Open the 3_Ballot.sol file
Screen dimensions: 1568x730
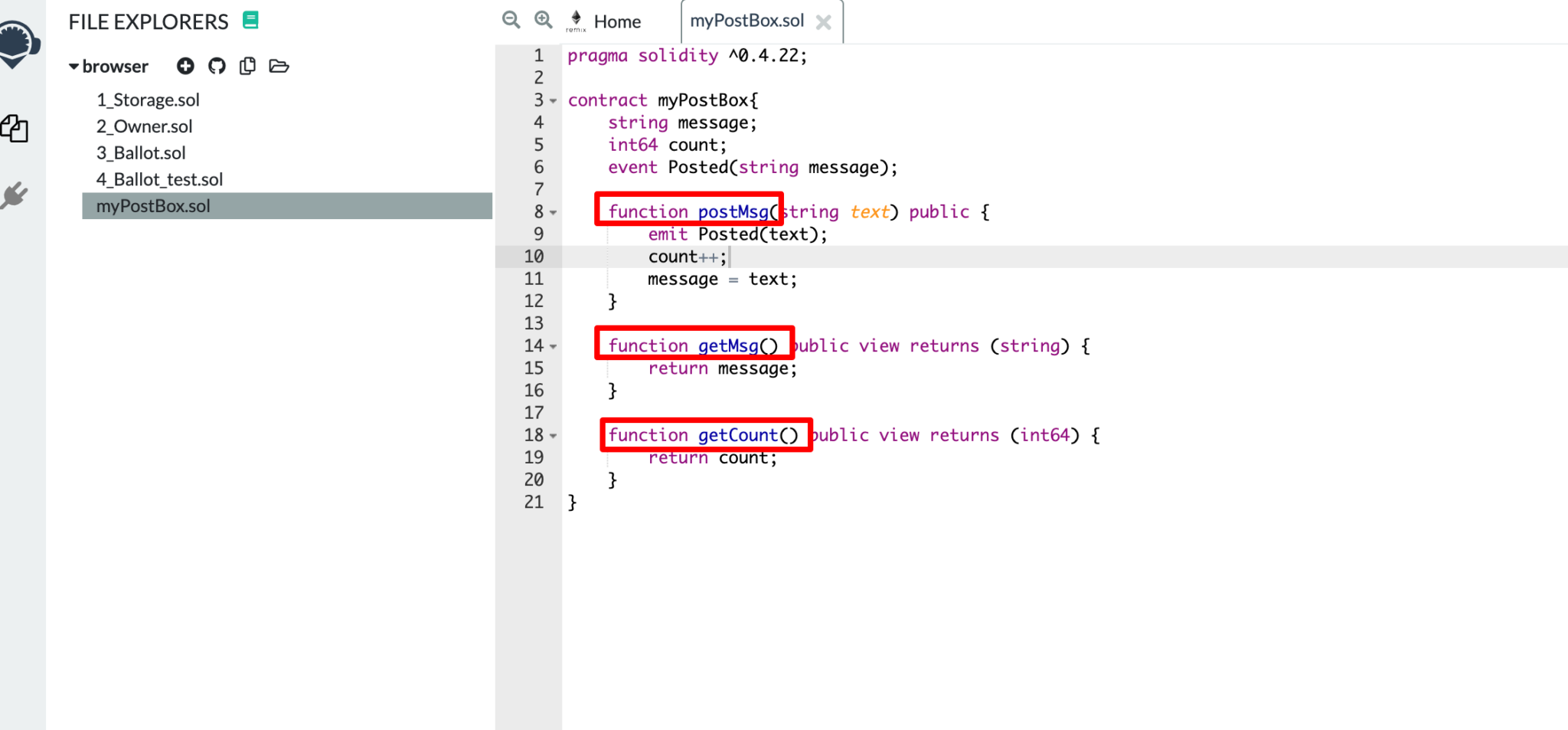(x=141, y=153)
